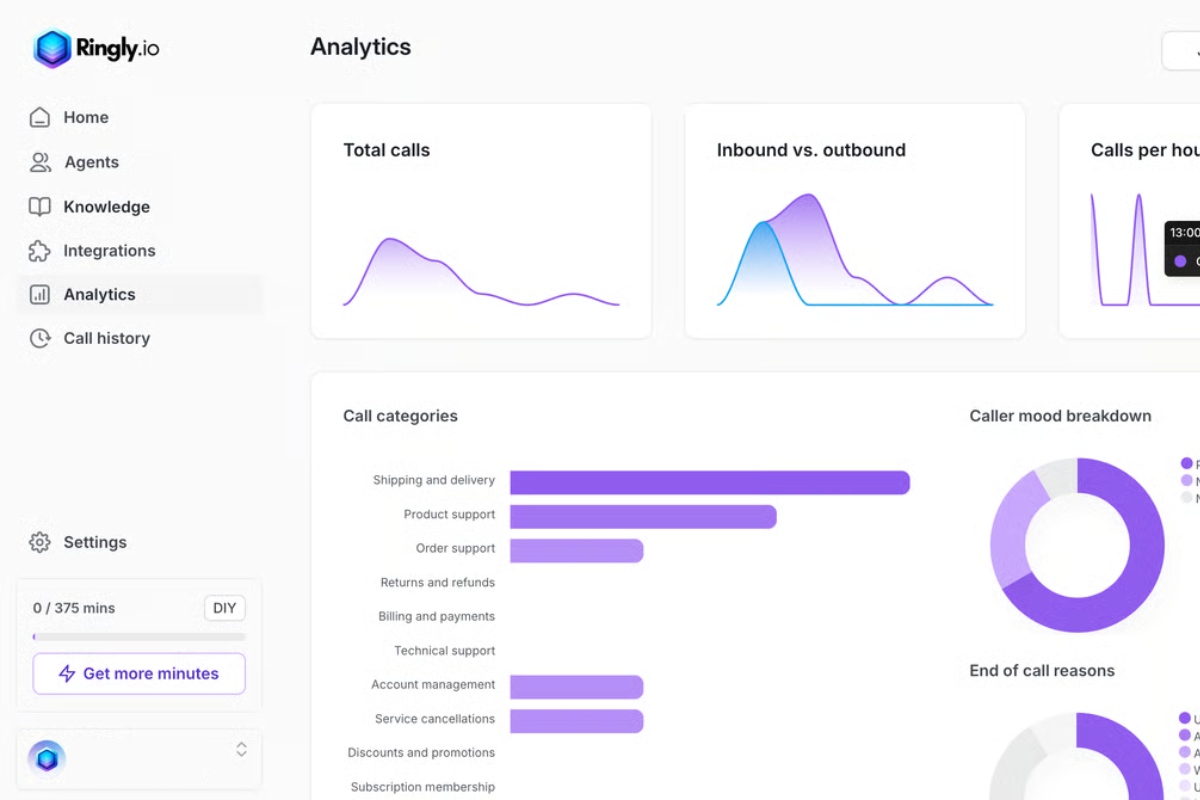Image resolution: width=1200 pixels, height=800 pixels.
Task: Click the 0 / 375 mins text
Action: (x=74, y=608)
